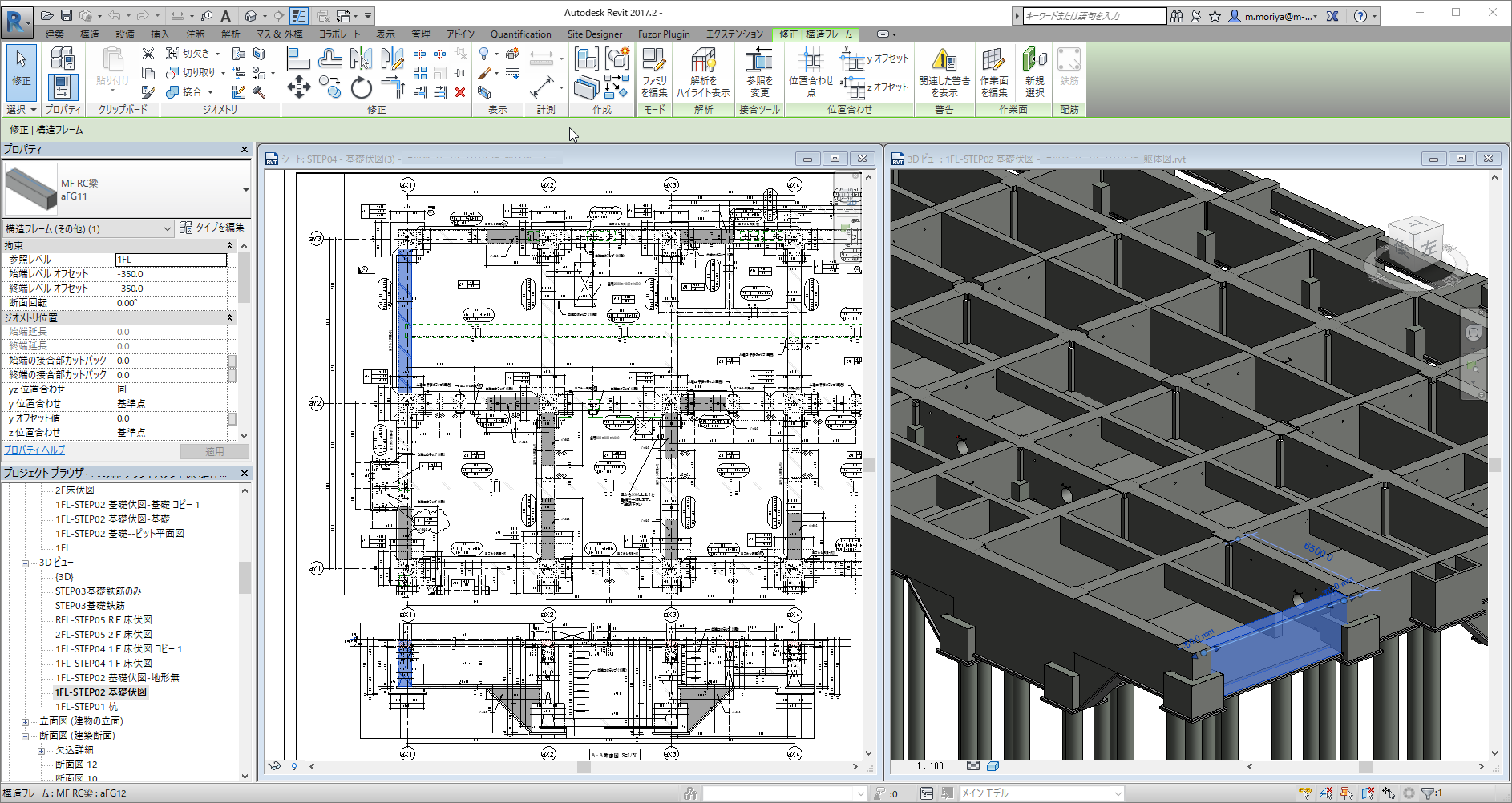Click the Undo arrow in Quick Access Toolbar
Image resolution: width=1512 pixels, height=803 pixels.
[115, 15]
